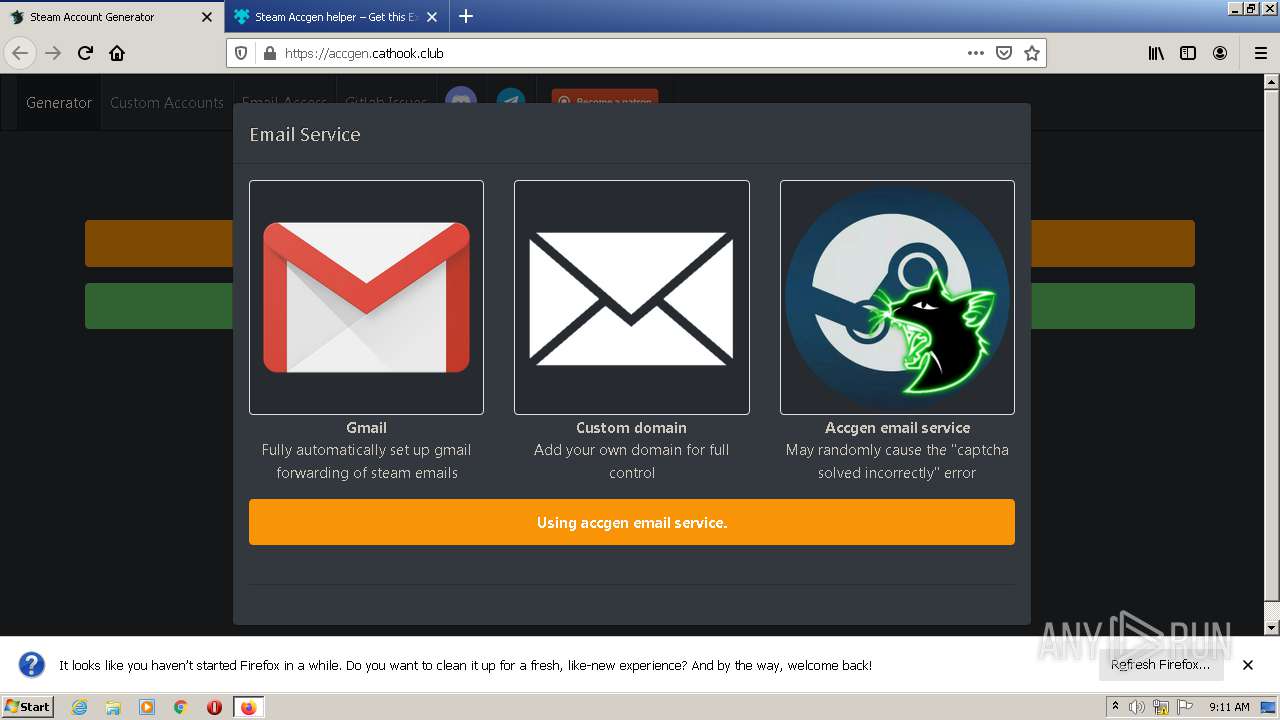1280x720 pixels.
Task: Close the Steam Accgen helper tab
Action: [x=432, y=17]
